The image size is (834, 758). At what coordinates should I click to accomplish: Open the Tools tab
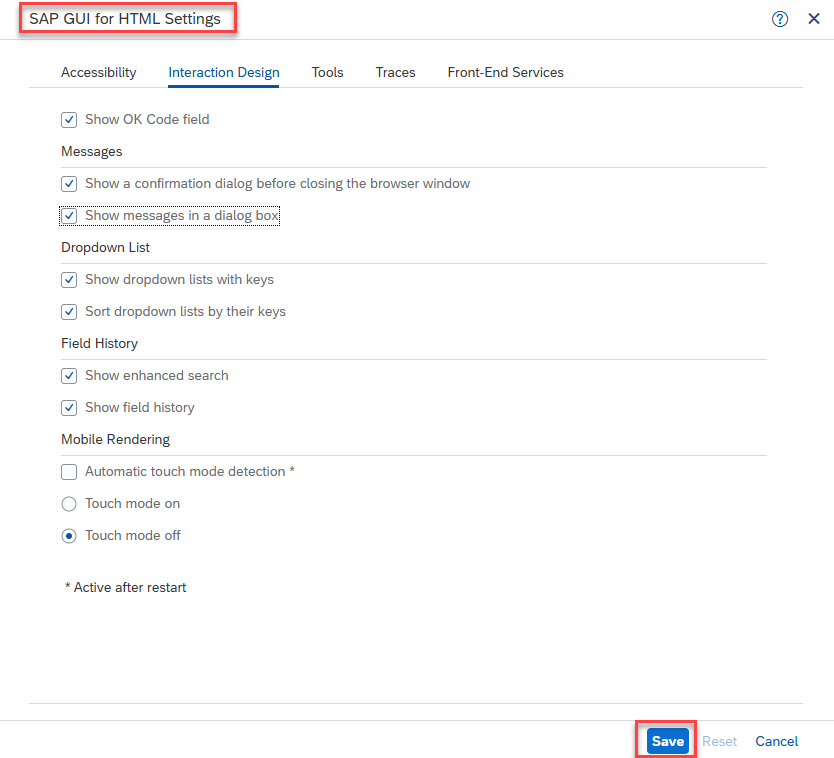coord(327,72)
